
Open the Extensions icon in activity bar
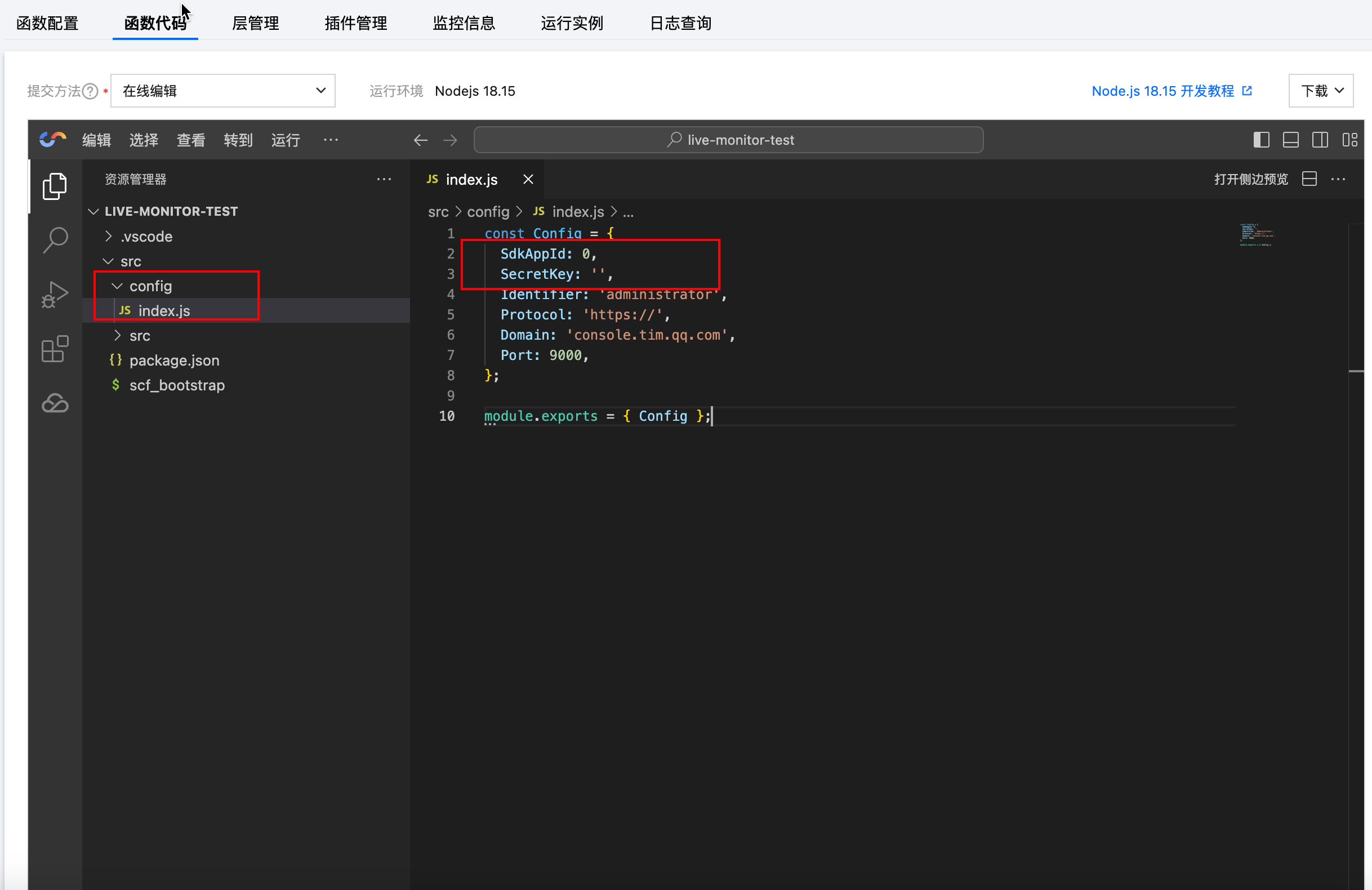tap(55, 349)
